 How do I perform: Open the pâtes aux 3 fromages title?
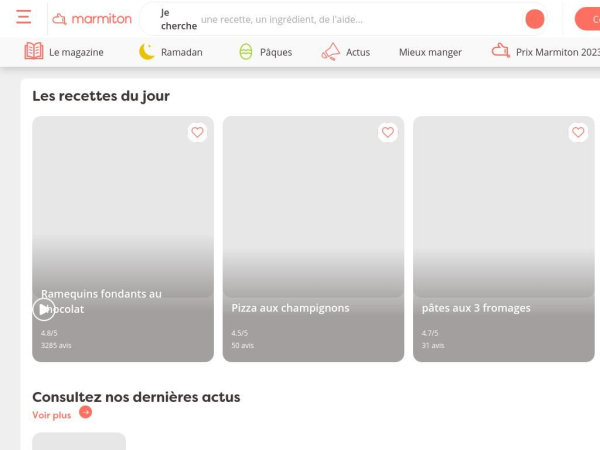[476, 308]
